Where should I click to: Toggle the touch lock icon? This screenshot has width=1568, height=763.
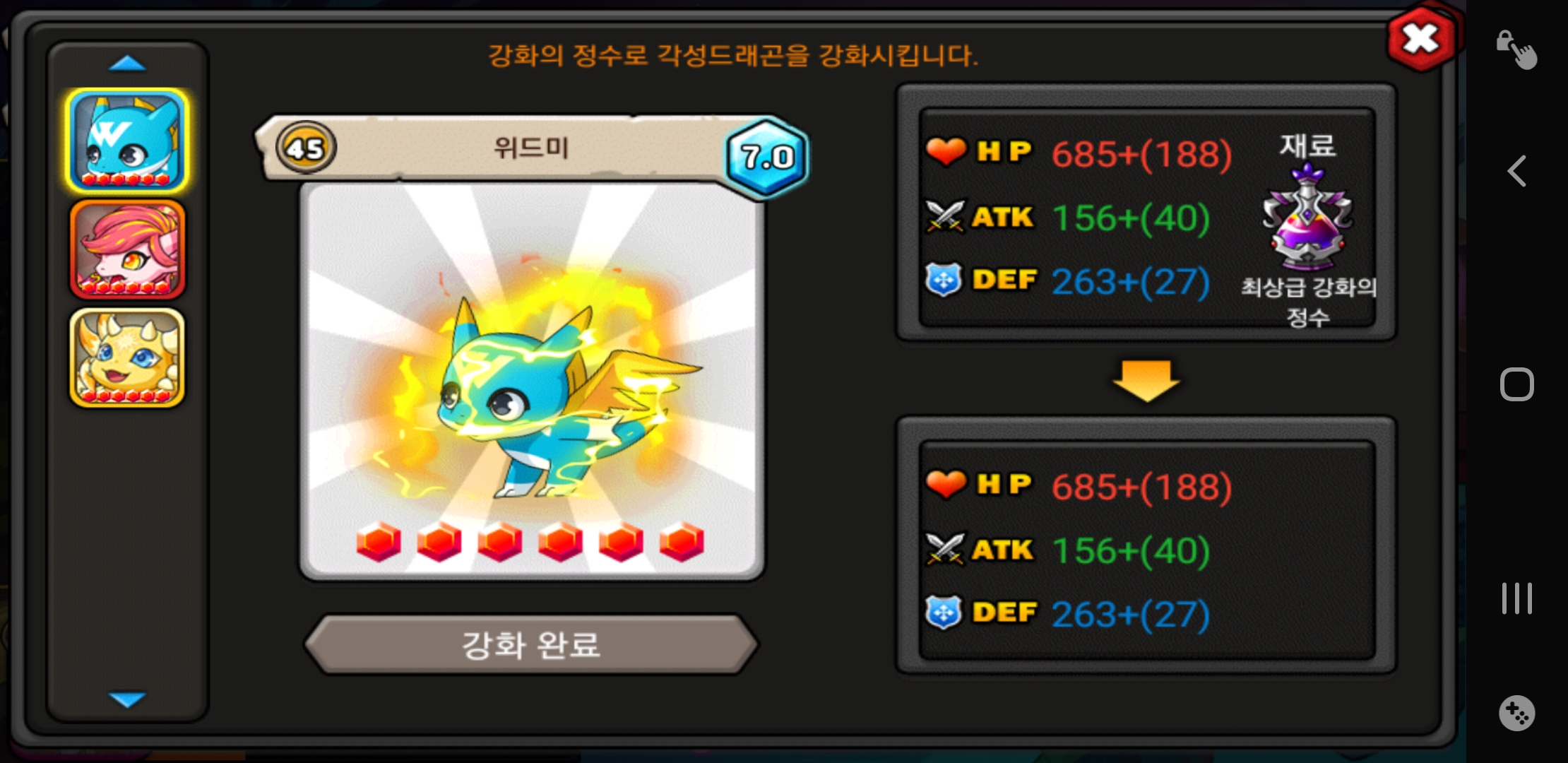(x=1516, y=49)
